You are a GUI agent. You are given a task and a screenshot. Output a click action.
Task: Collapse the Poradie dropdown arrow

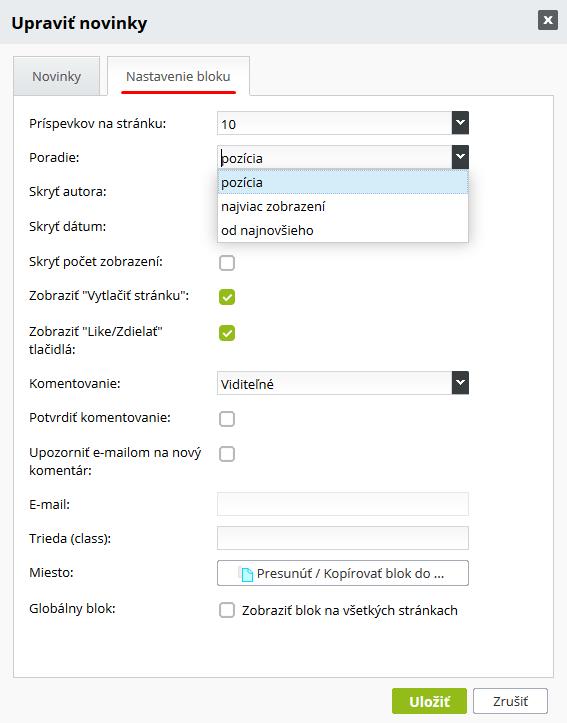pyautogui.click(x=460, y=157)
